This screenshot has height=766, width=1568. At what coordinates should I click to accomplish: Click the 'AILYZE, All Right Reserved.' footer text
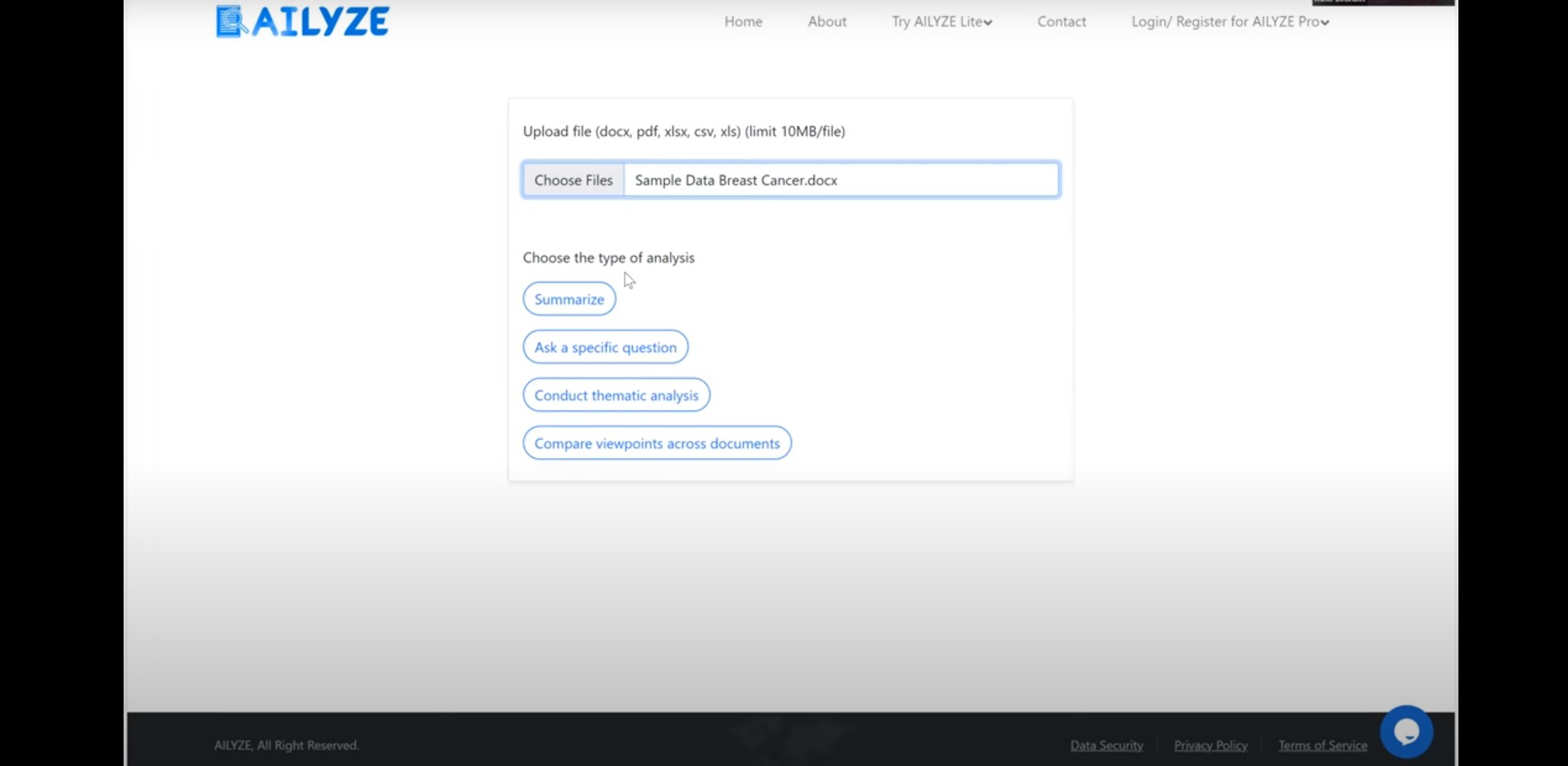[286, 745]
